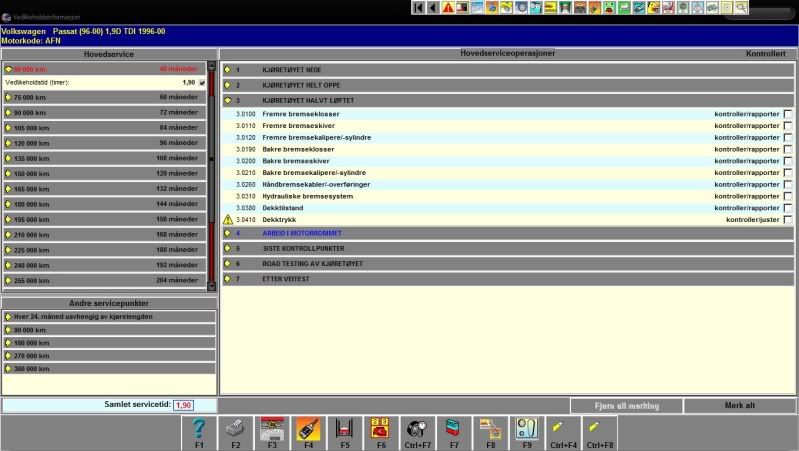Collapse section 3 Kjøretøyet halvt løftet

click(228, 100)
